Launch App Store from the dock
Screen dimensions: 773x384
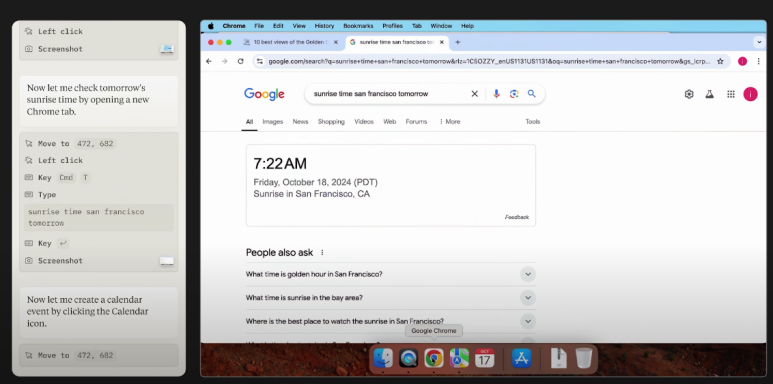coord(522,358)
